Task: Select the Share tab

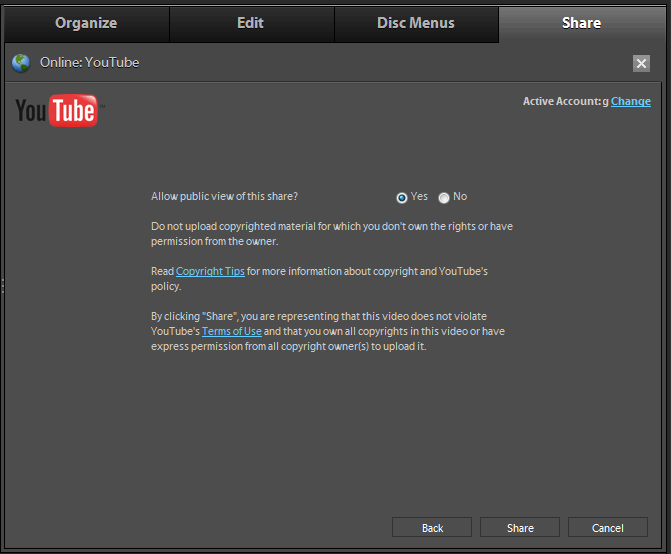Action: [581, 24]
